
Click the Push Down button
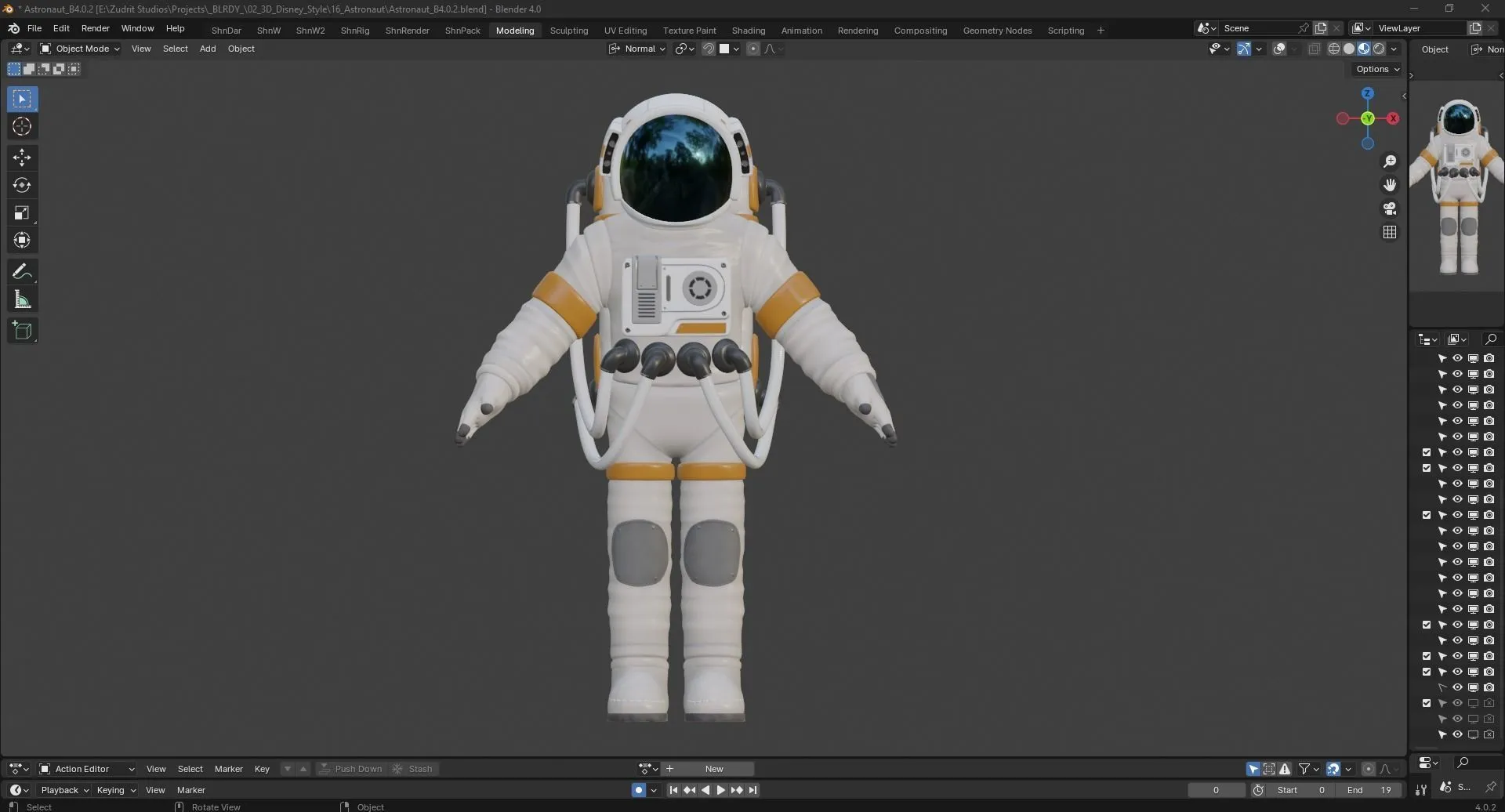[x=352, y=768]
